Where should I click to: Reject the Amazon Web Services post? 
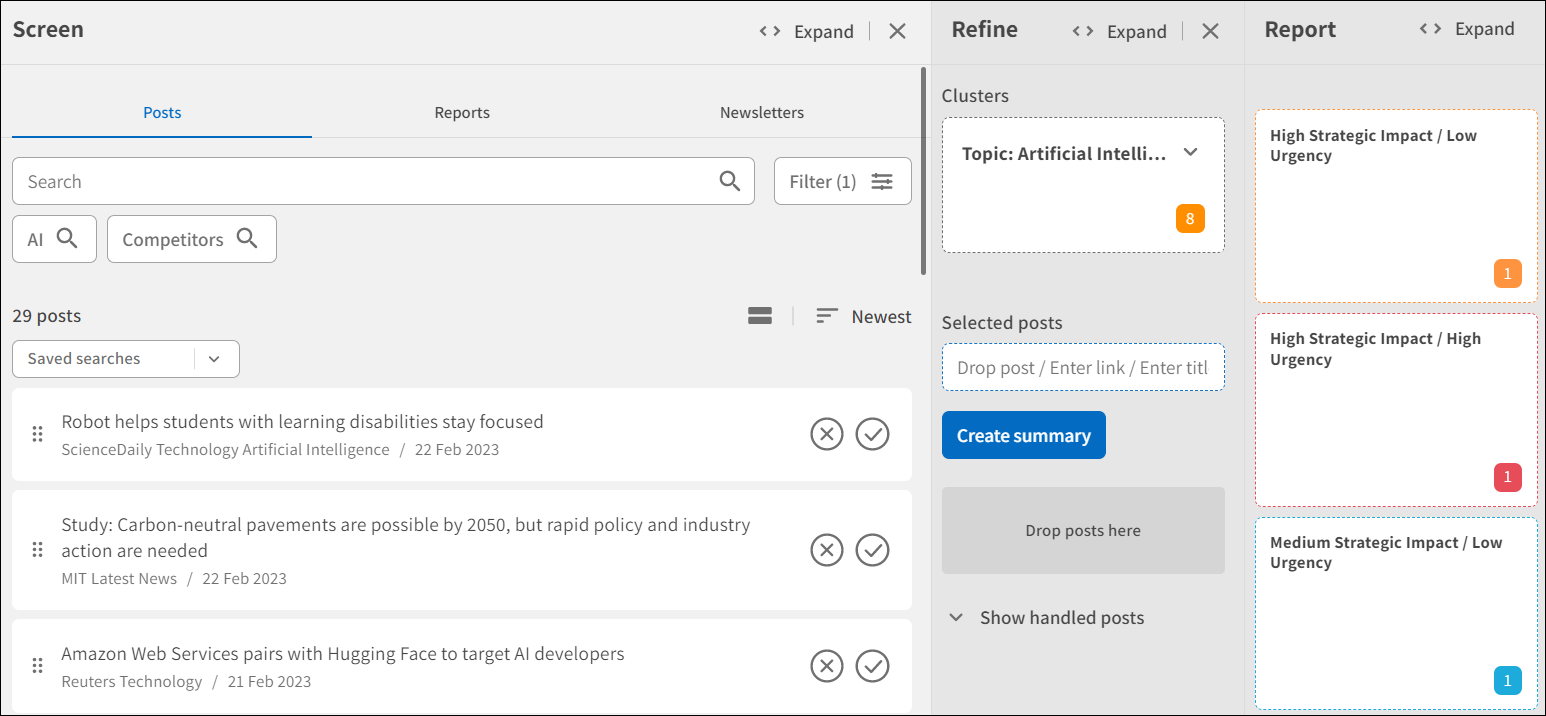tap(826, 666)
